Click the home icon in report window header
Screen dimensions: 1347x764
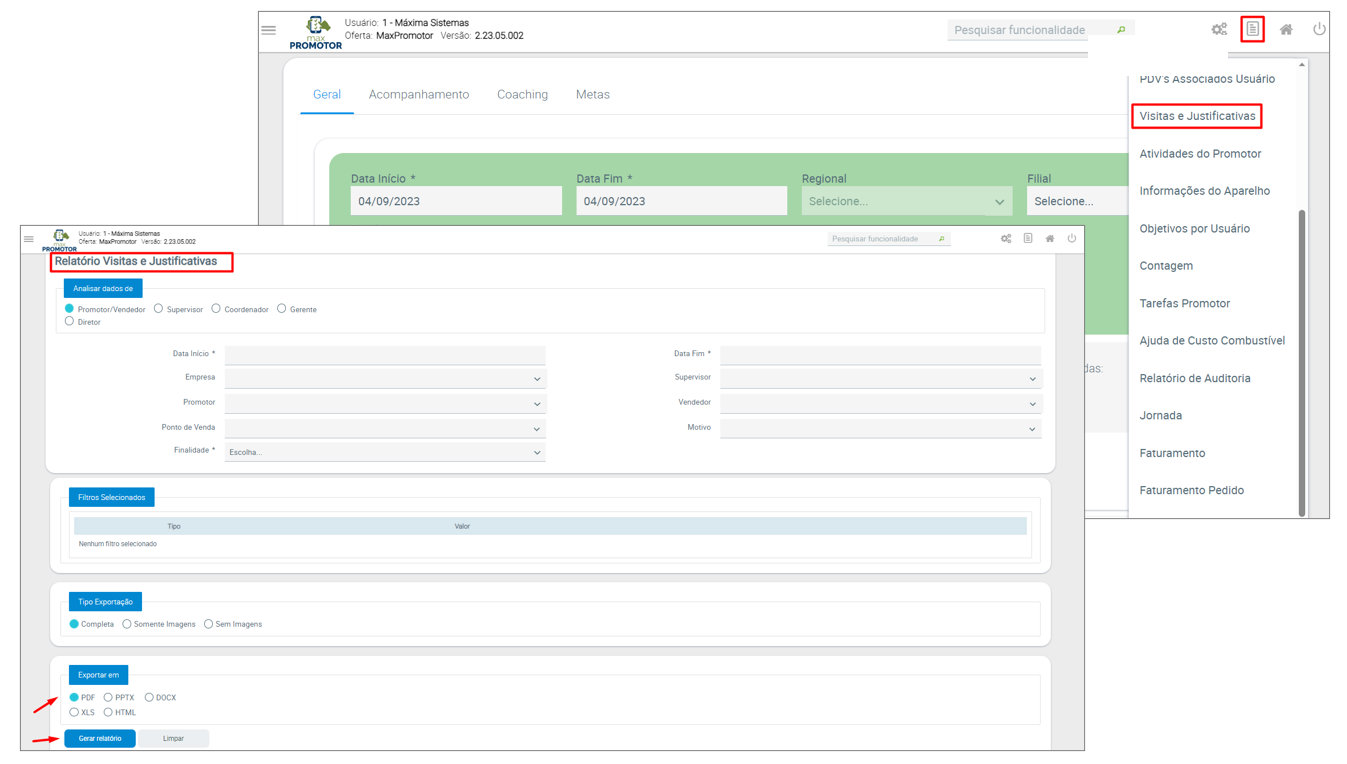pyautogui.click(x=1049, y=239)
